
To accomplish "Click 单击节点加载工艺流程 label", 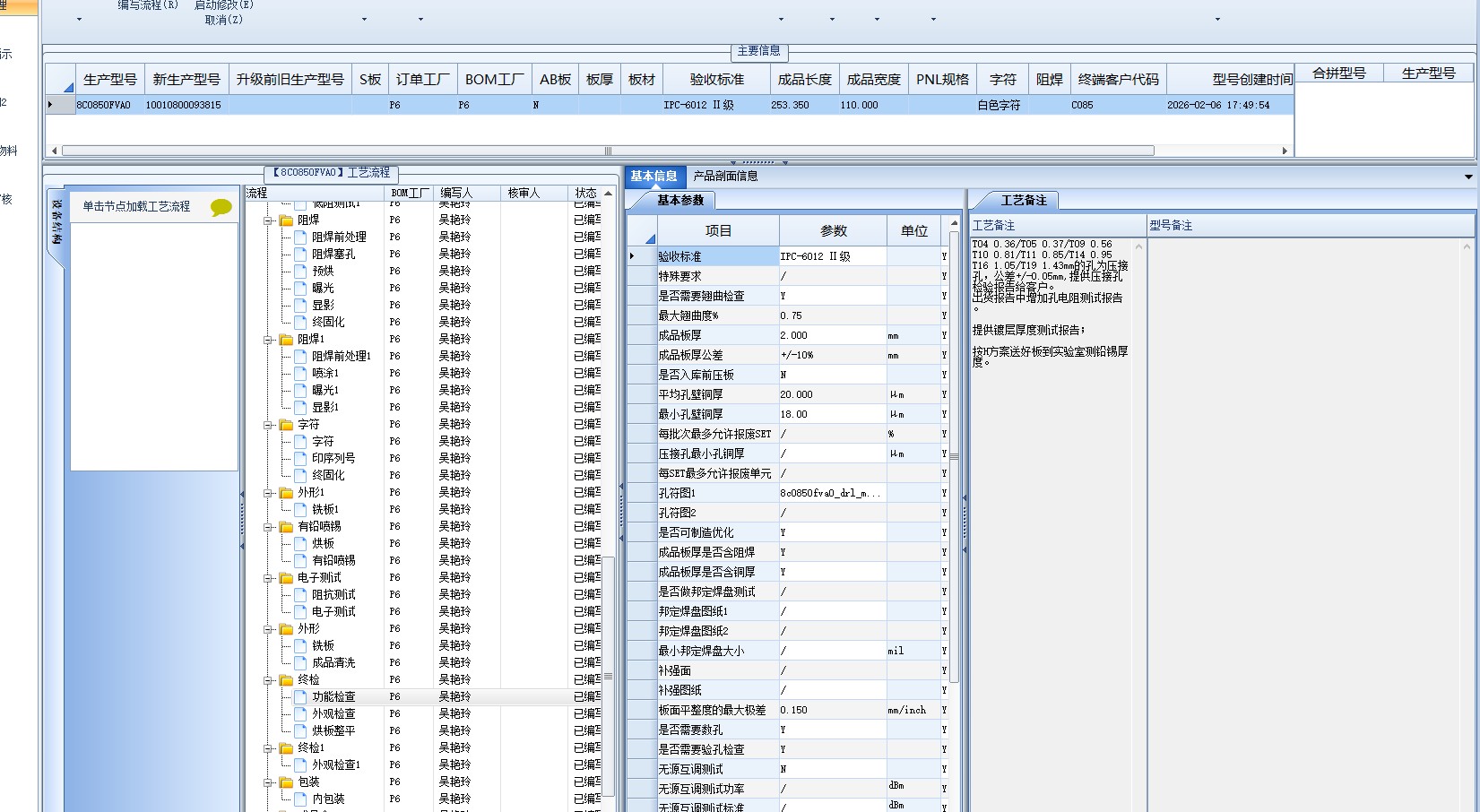I will (136, 207).
